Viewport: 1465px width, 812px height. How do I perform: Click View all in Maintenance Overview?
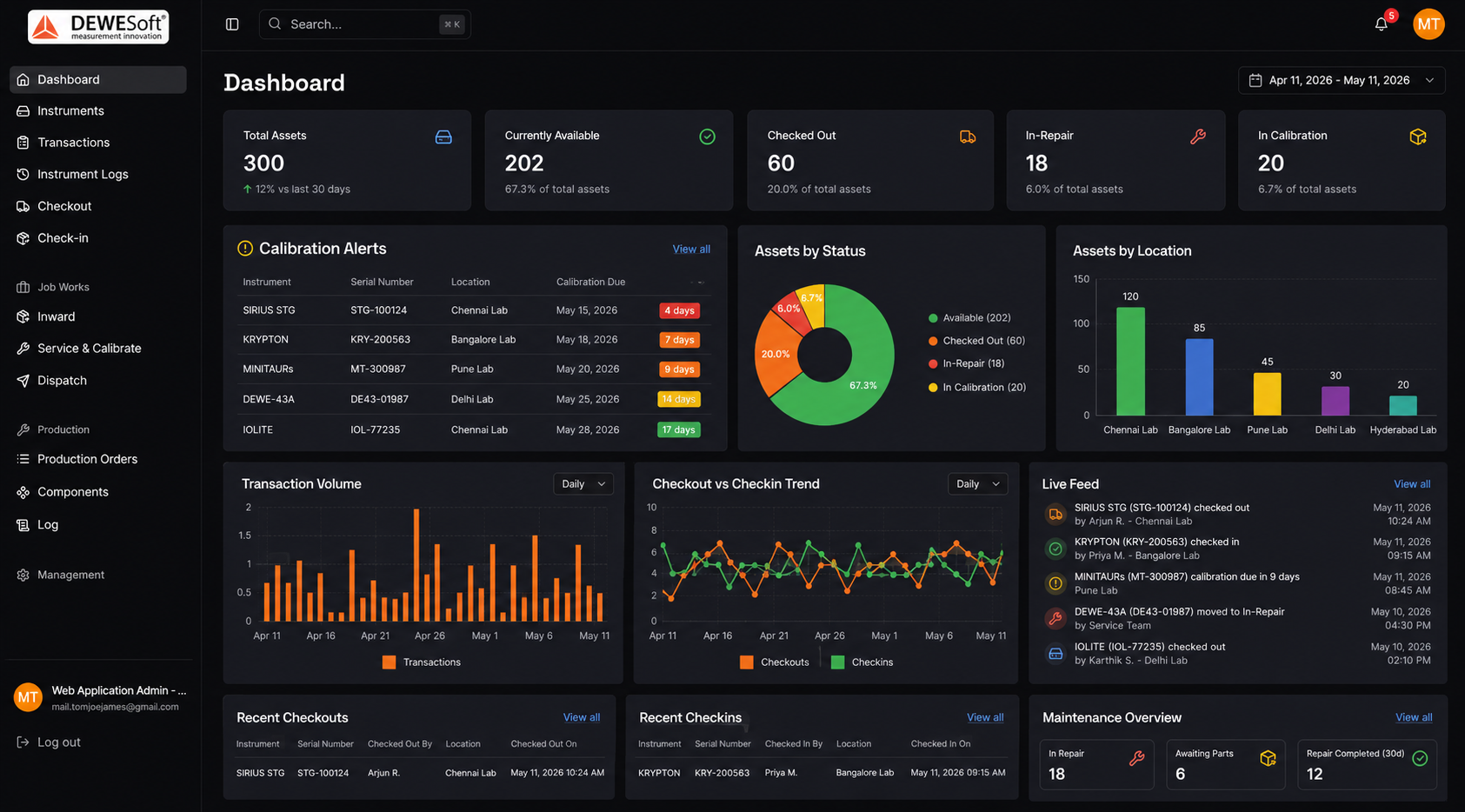pyautogui.click(x=1414, y=718)
